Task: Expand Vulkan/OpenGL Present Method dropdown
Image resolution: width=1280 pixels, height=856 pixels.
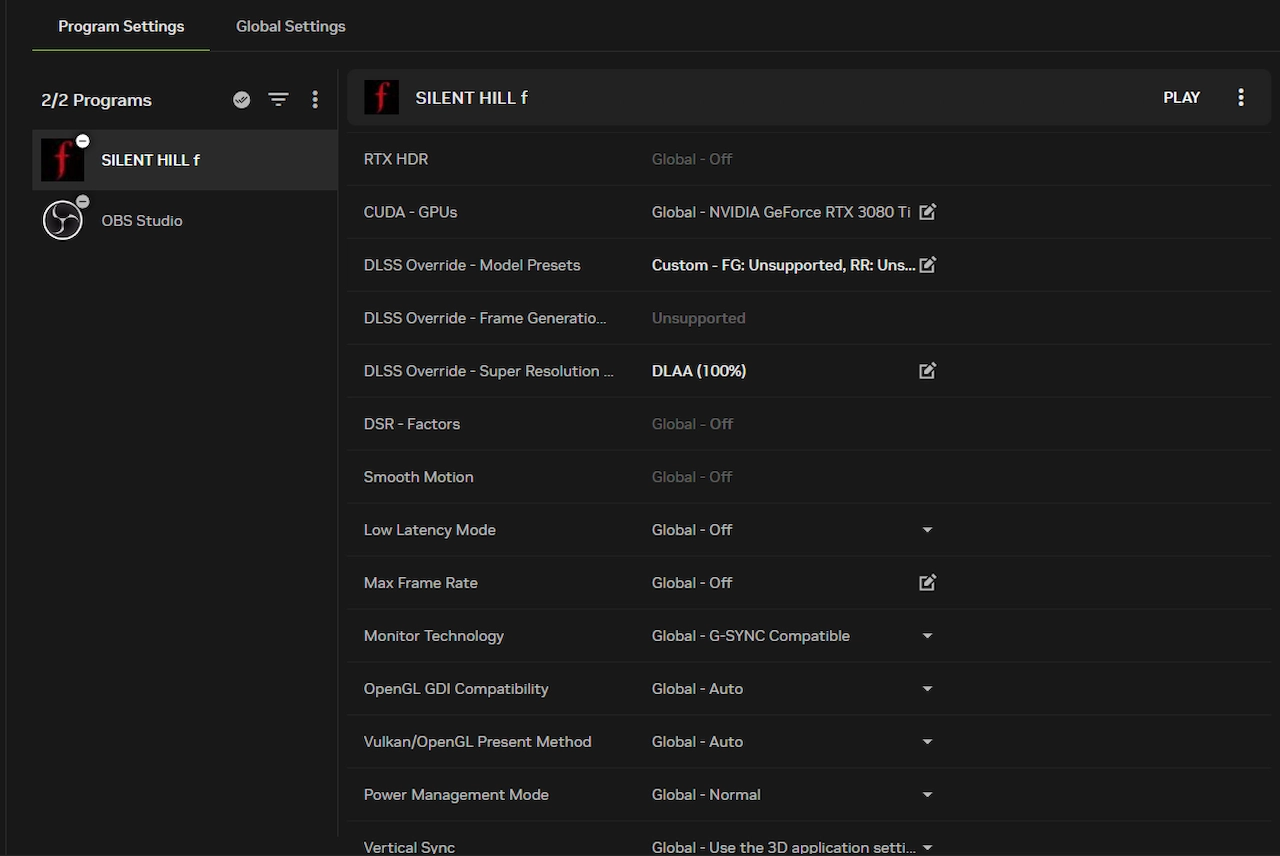Action: tap(927, 742)
